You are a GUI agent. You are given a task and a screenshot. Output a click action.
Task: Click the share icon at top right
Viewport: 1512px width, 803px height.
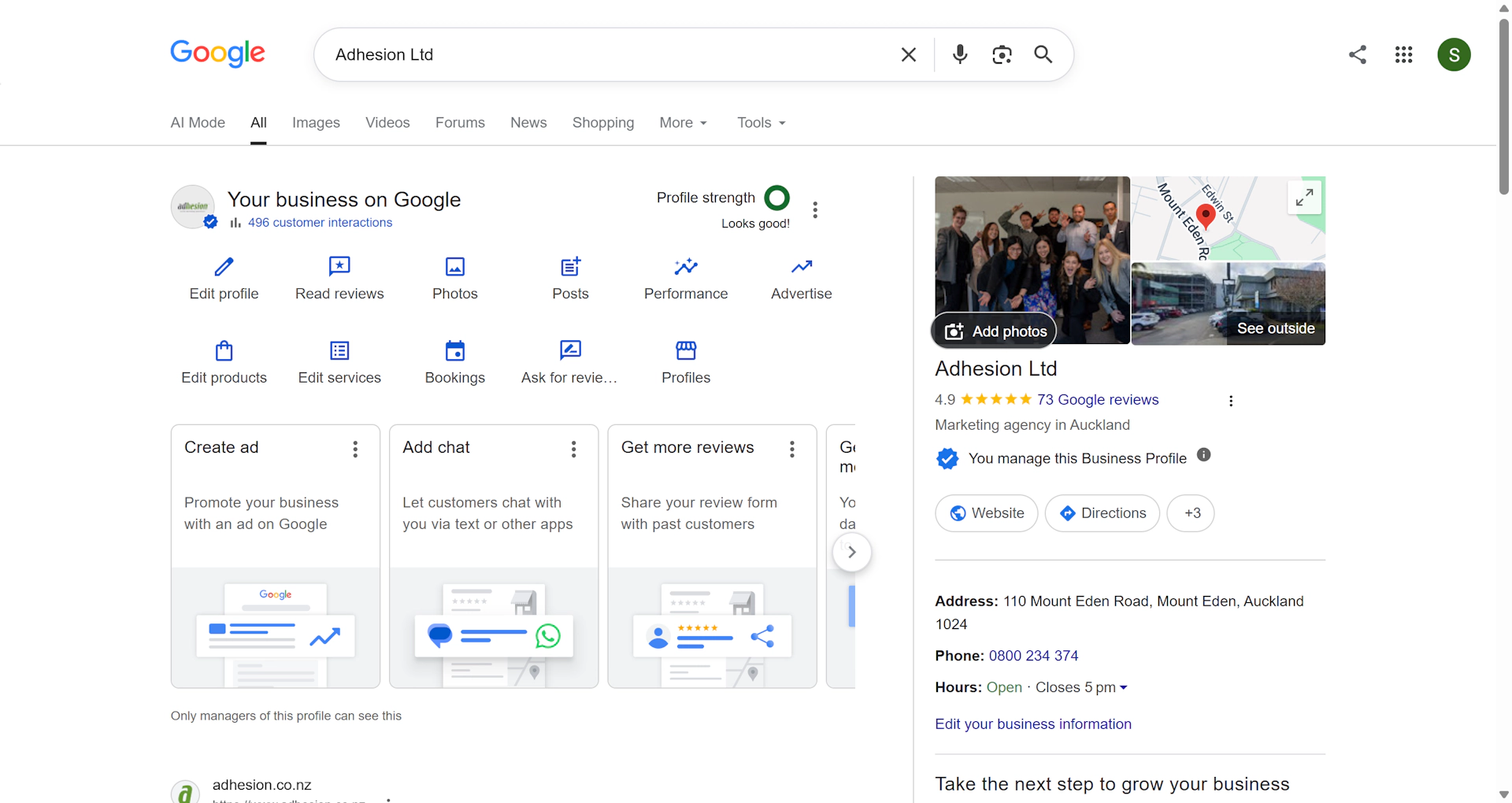(x=1357, y=54)
